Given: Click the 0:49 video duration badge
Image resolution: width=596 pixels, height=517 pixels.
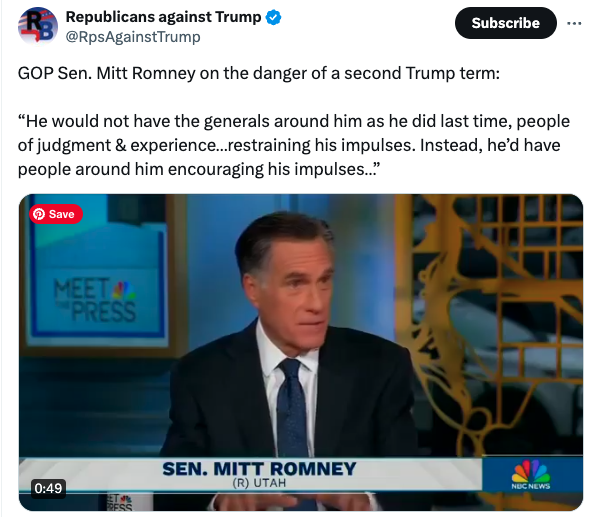Looking at the screenshot, I should pos(48,488).
